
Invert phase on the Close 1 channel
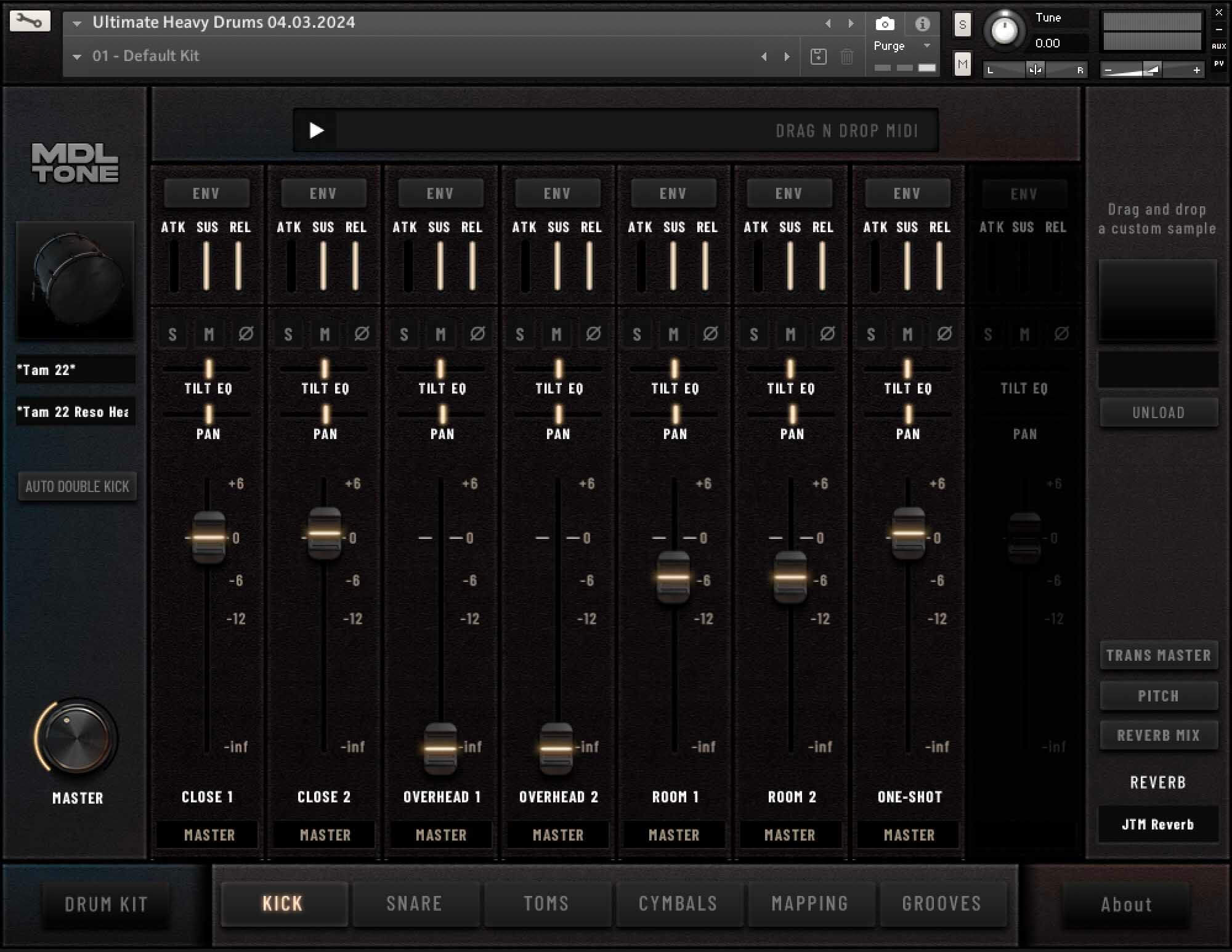coord(246,334)
